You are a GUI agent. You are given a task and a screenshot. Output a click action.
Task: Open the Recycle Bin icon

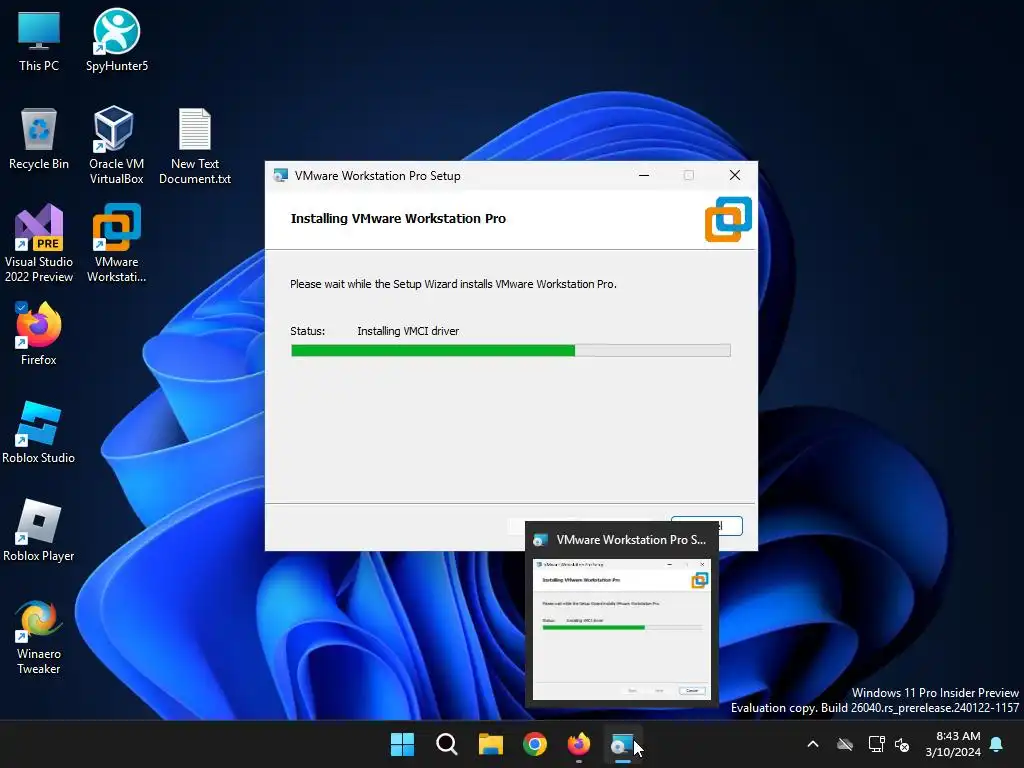pyautogui.click(x=39, y=139)
